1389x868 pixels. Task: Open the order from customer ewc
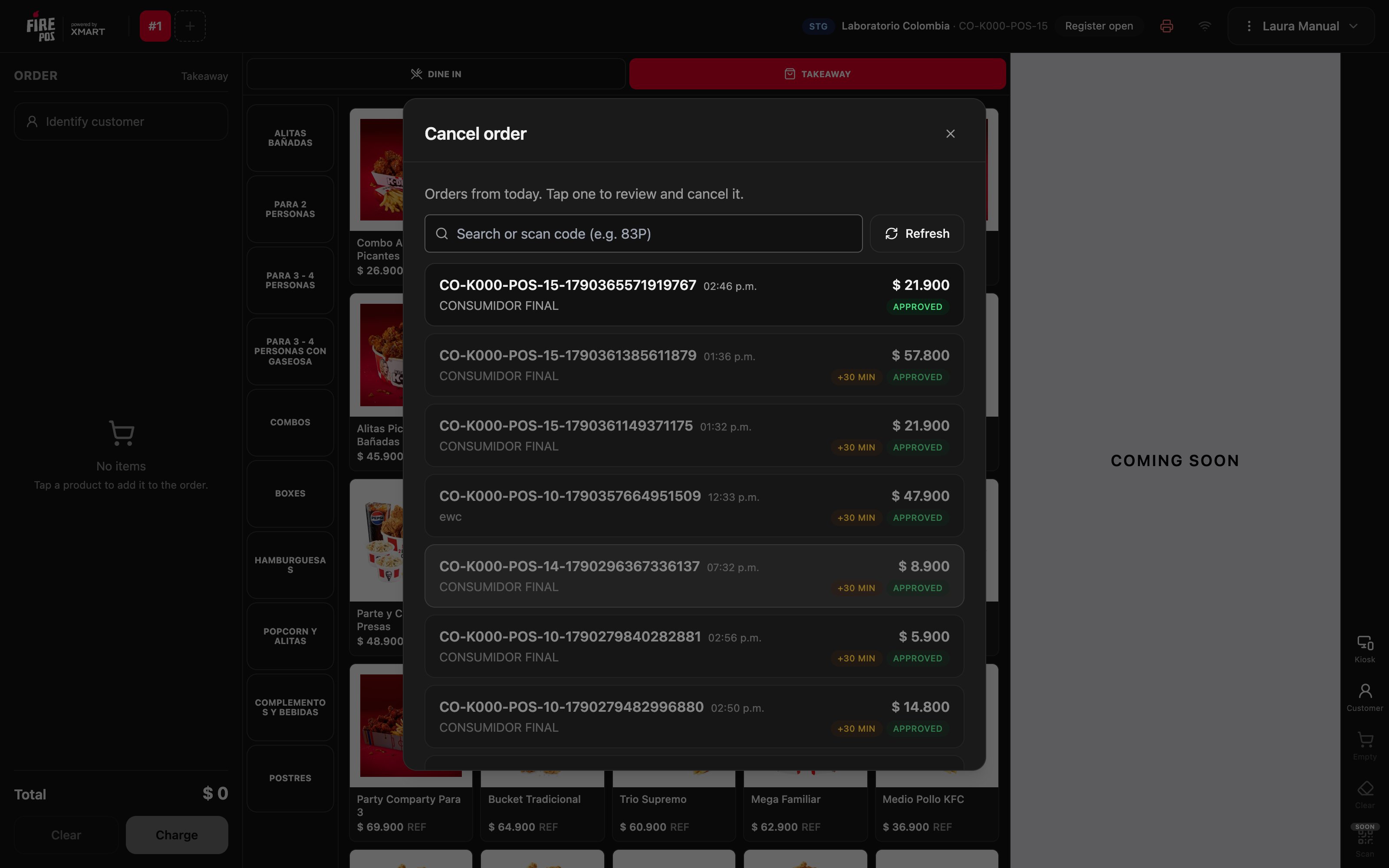pyautogui.click(x=694, y=506)
